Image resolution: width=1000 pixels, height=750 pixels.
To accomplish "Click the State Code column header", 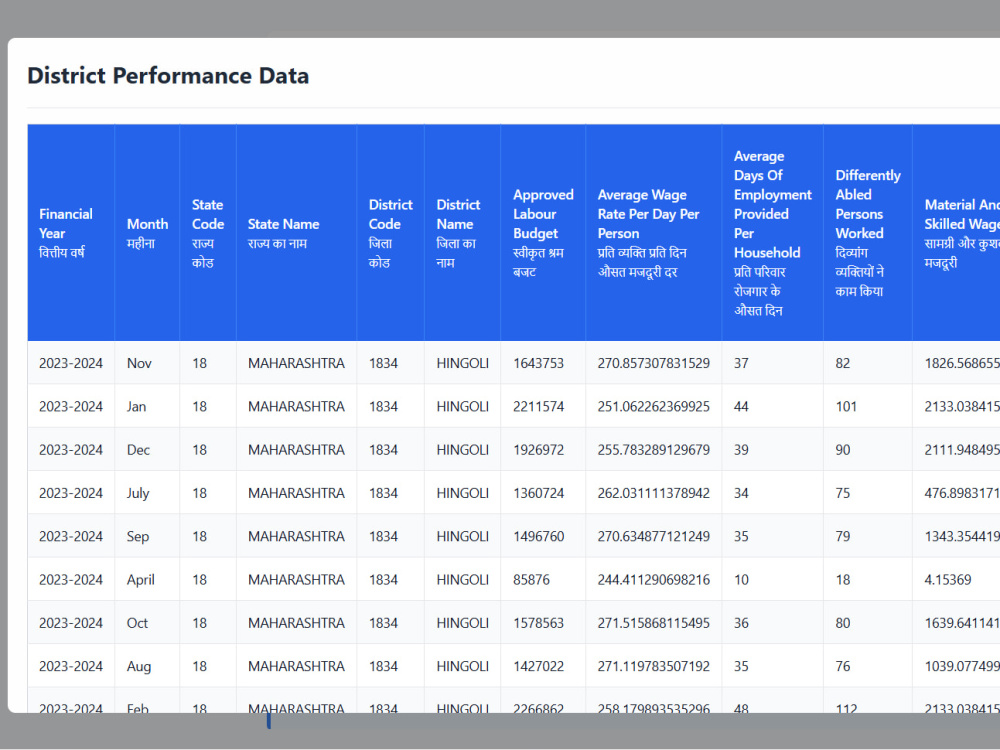I will 208,233.
